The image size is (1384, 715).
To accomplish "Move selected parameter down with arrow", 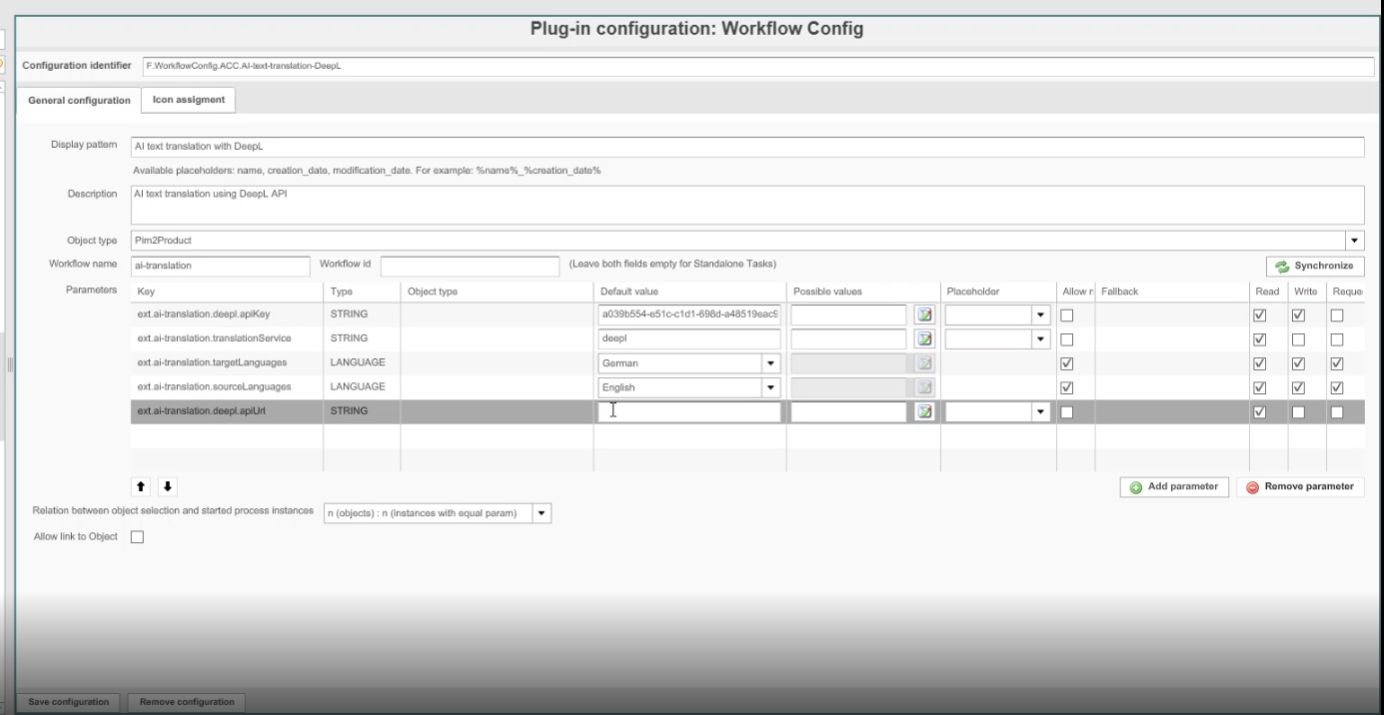I will click(168, 487).
